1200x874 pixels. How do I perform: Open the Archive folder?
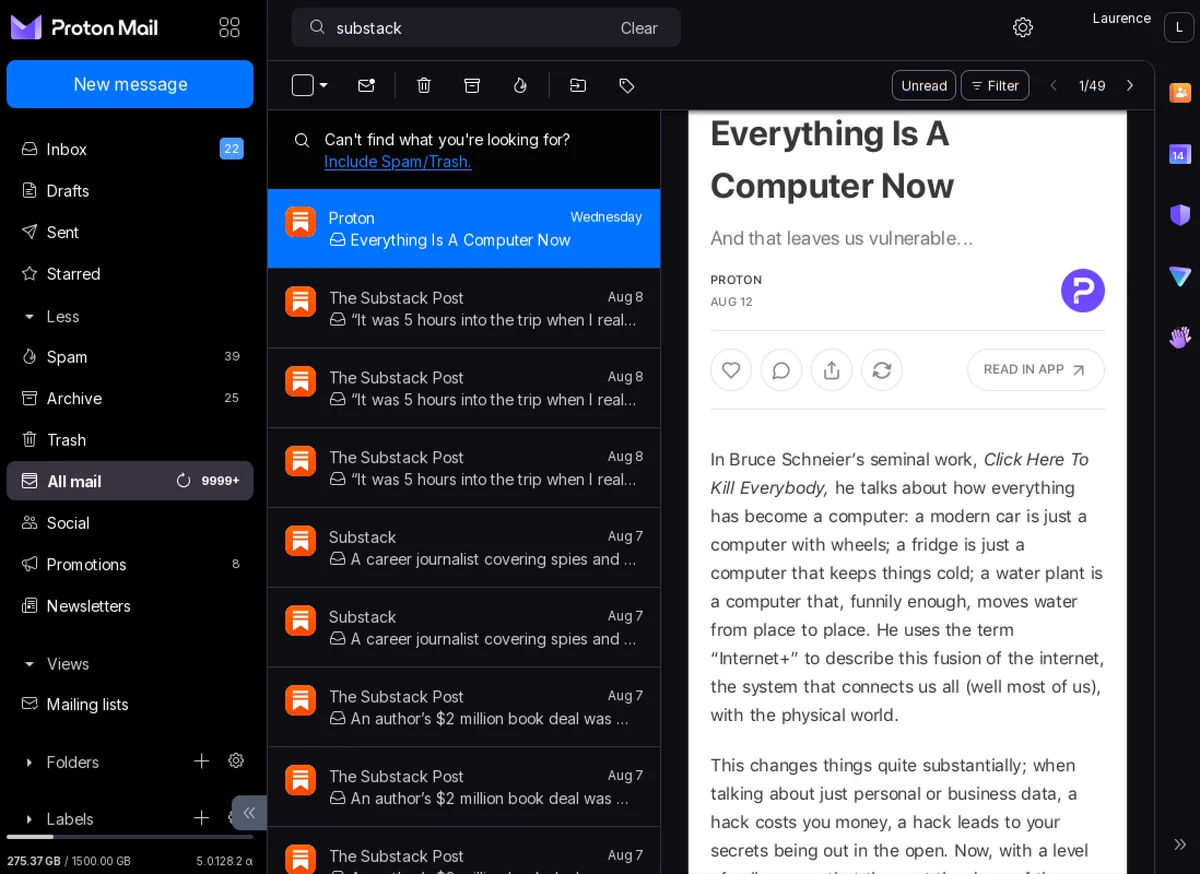(130, 398)
